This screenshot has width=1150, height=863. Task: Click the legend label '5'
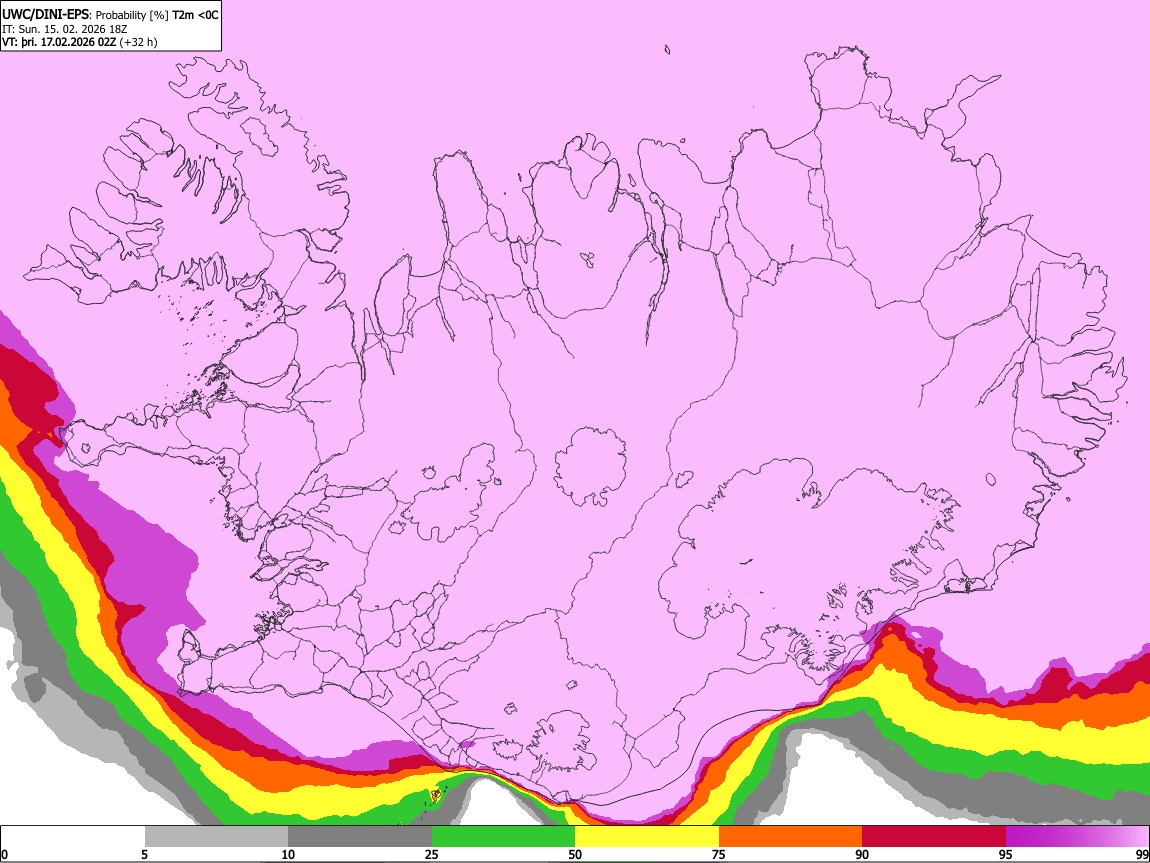coord(144,855)
